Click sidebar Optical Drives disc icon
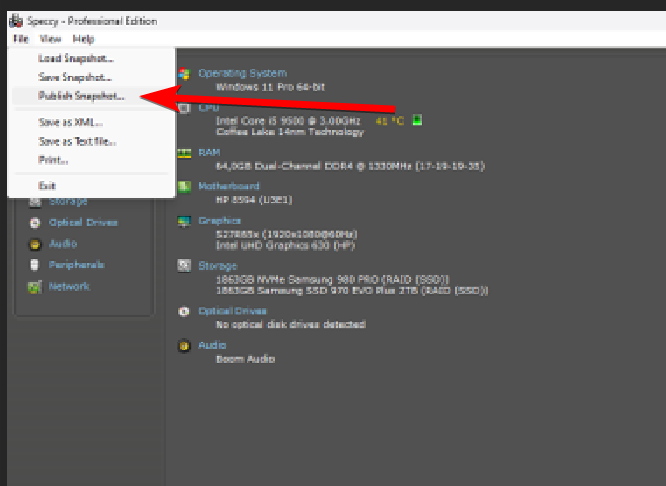Viewport: 666px width, 486px height. (x=35, y=223)
